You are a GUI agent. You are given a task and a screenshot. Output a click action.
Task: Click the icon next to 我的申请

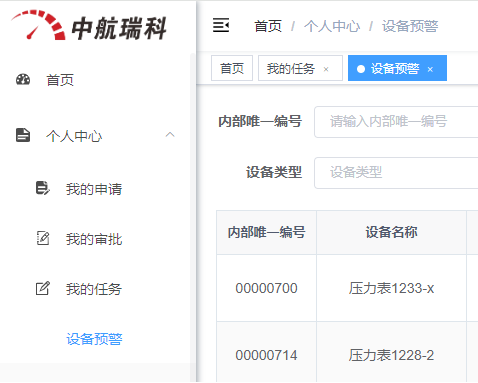point(43,188)
